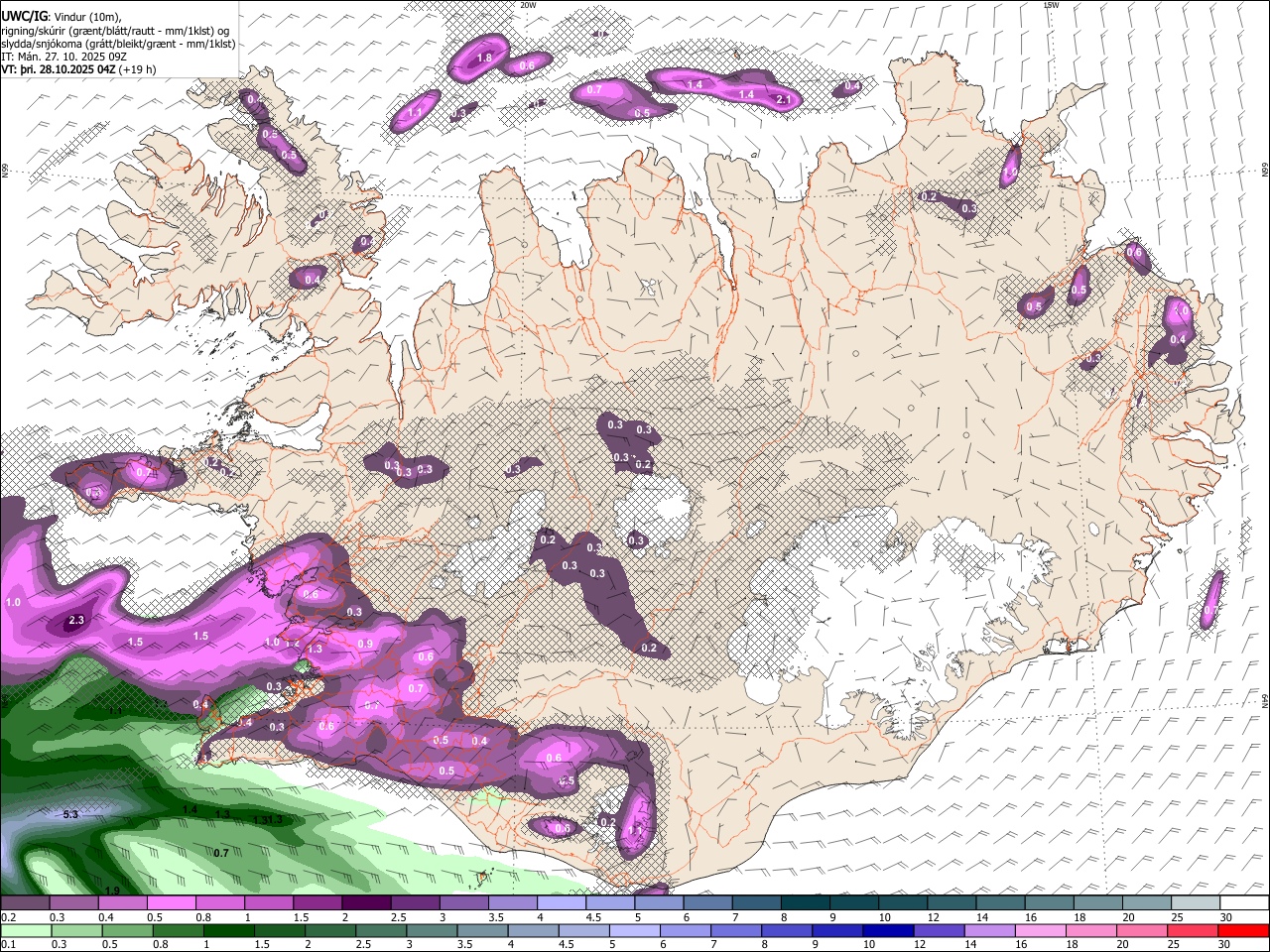Click the 15W longitude label

click(1052, 5)
